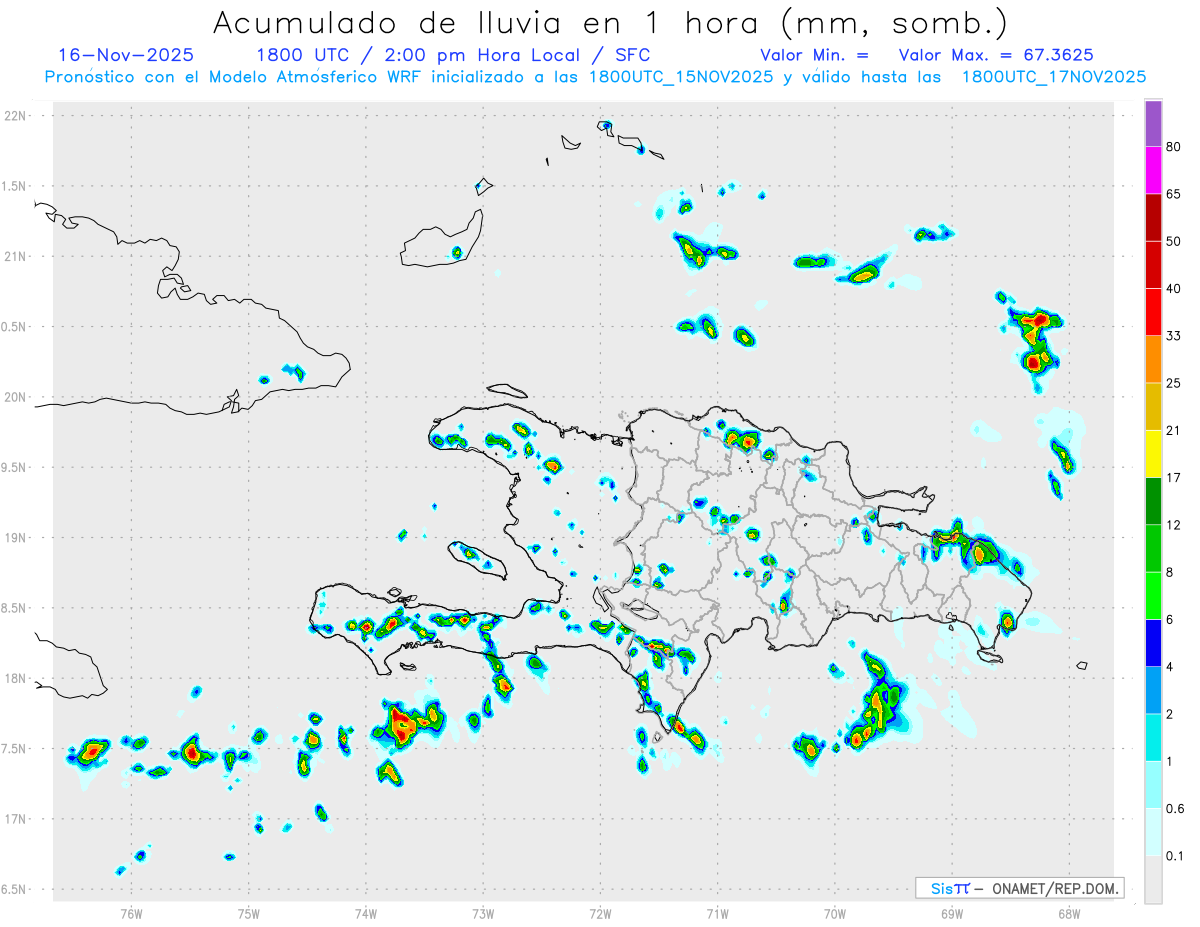The width and height of the screenshot is (1200, 927).
Task: Click the legend value "21"
Action: tap(1174, 431)
